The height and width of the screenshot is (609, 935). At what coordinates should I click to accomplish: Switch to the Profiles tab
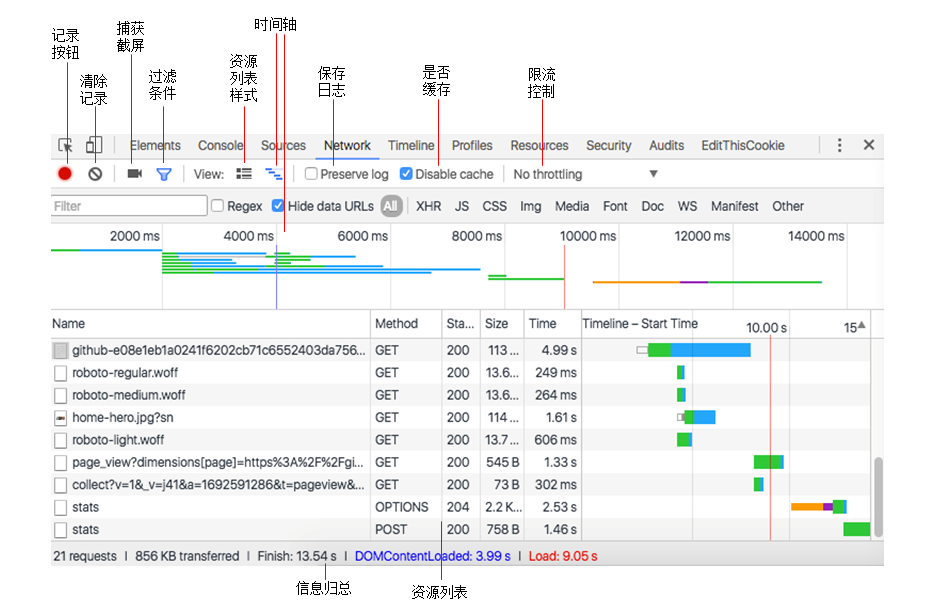tap(472, 146)
